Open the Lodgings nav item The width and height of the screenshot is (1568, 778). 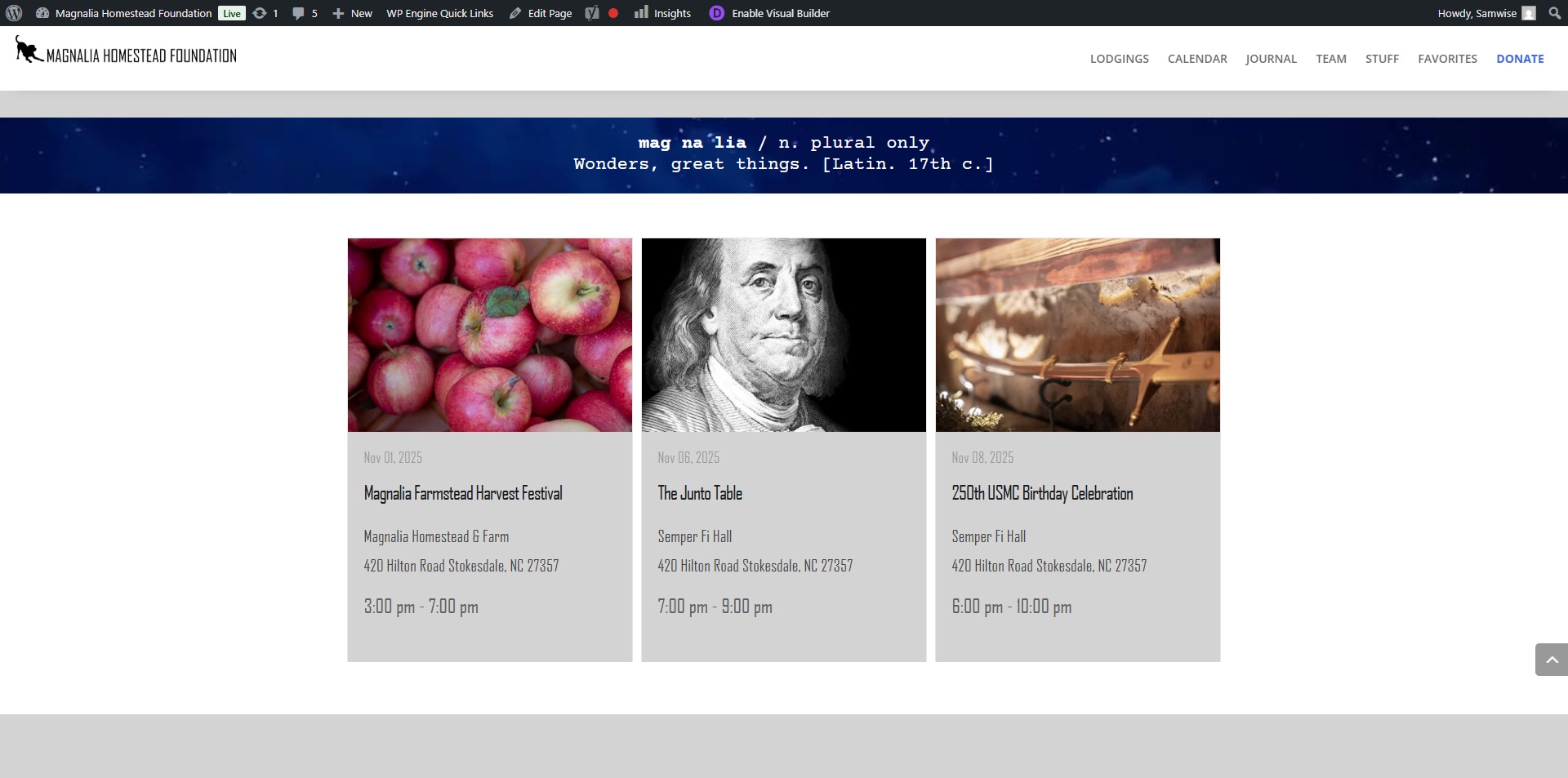(x=1119, y=59)
